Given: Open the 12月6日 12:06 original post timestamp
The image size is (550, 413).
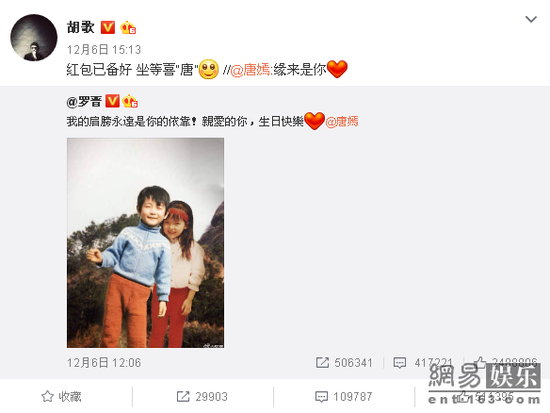Looking at the screenshot, I should [104, 362].
